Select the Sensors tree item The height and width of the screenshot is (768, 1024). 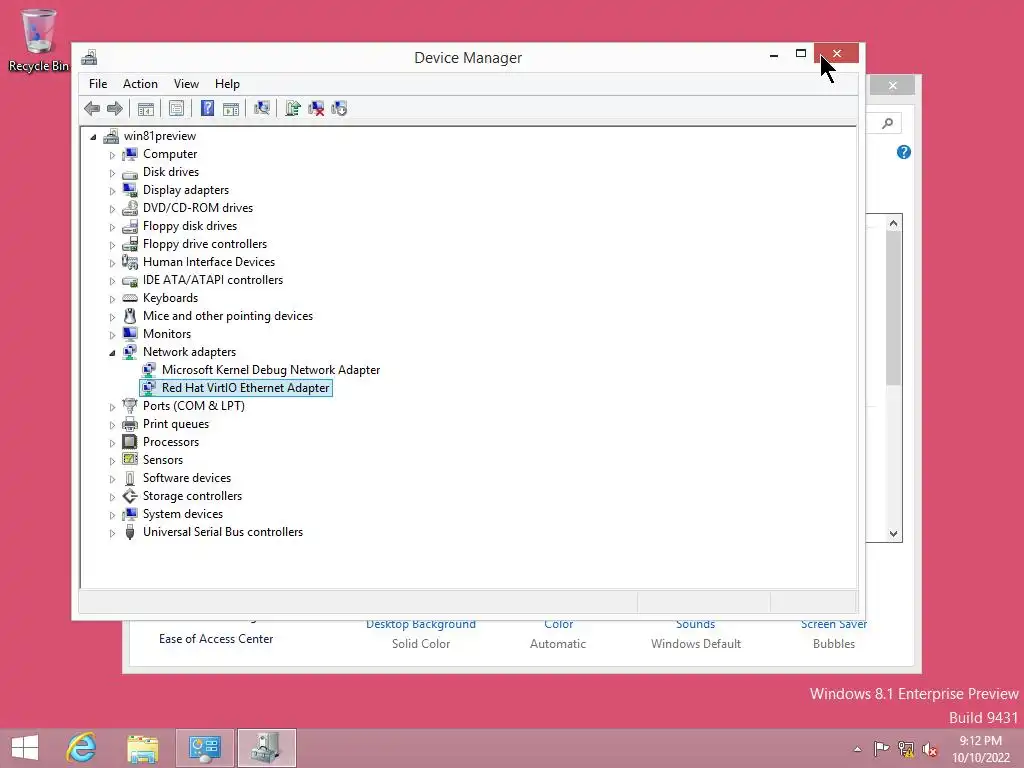[x=163, y=460]
